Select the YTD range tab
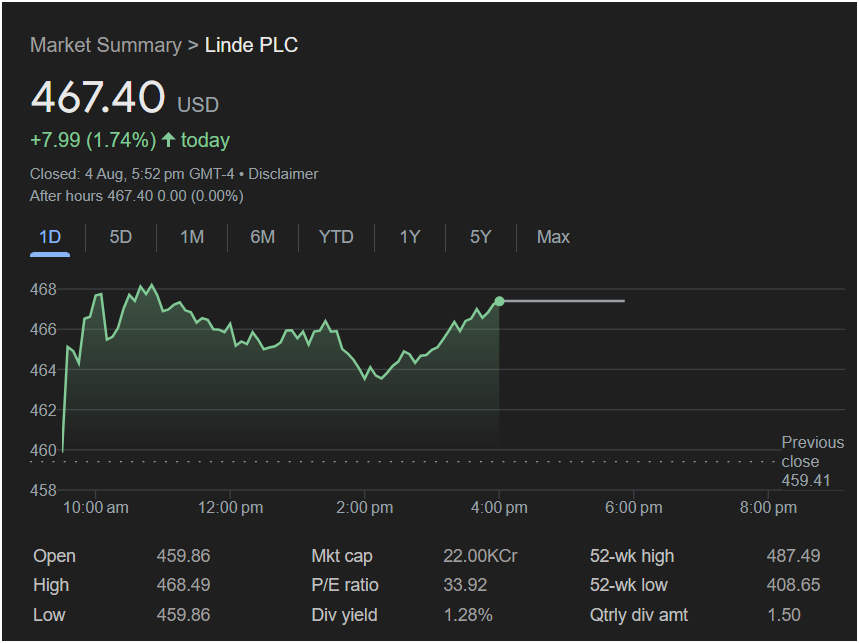This screenshot has width=859, height=643. pyautogui.click(x=336, y=237)
